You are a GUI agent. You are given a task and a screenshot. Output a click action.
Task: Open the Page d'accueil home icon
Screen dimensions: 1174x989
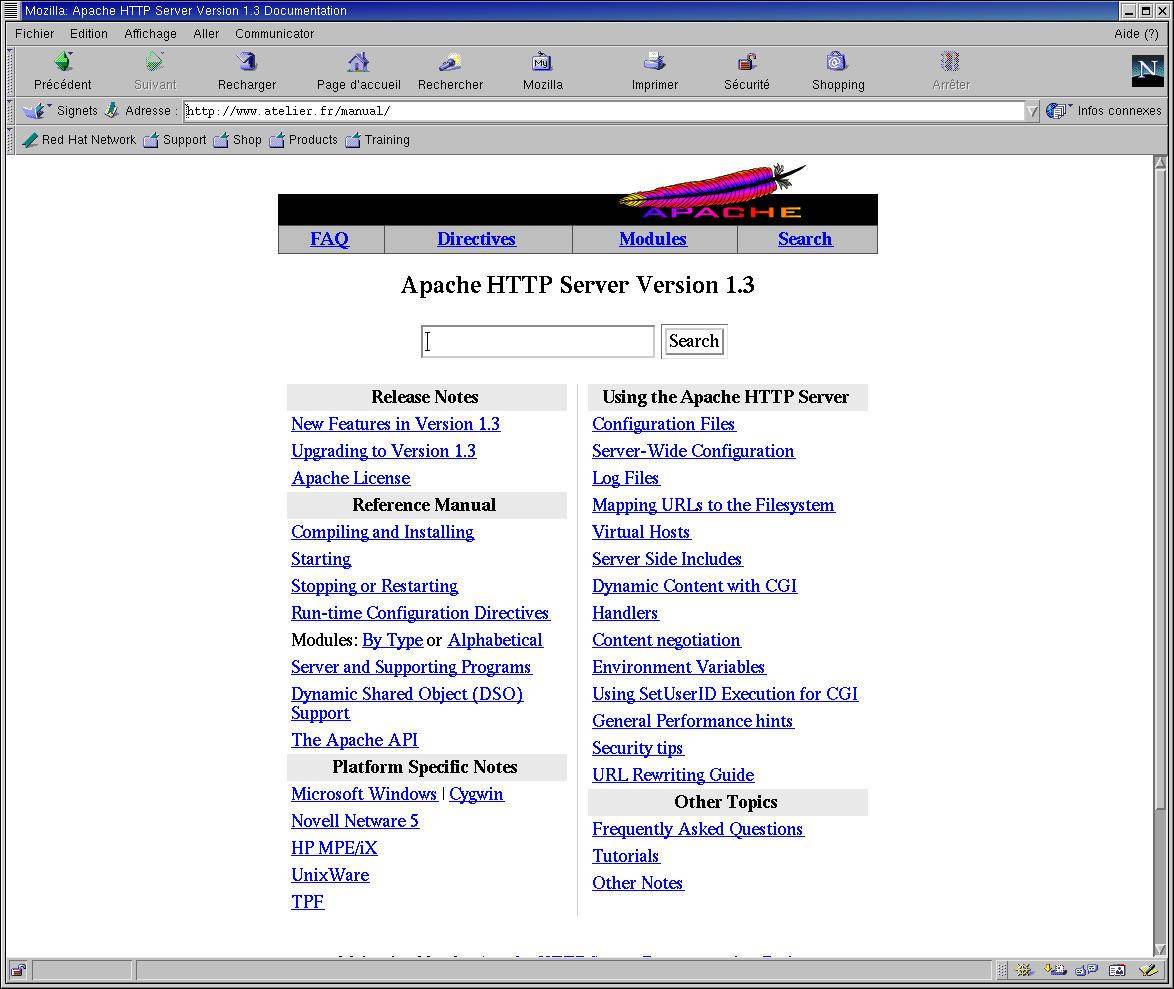[359, 61]
